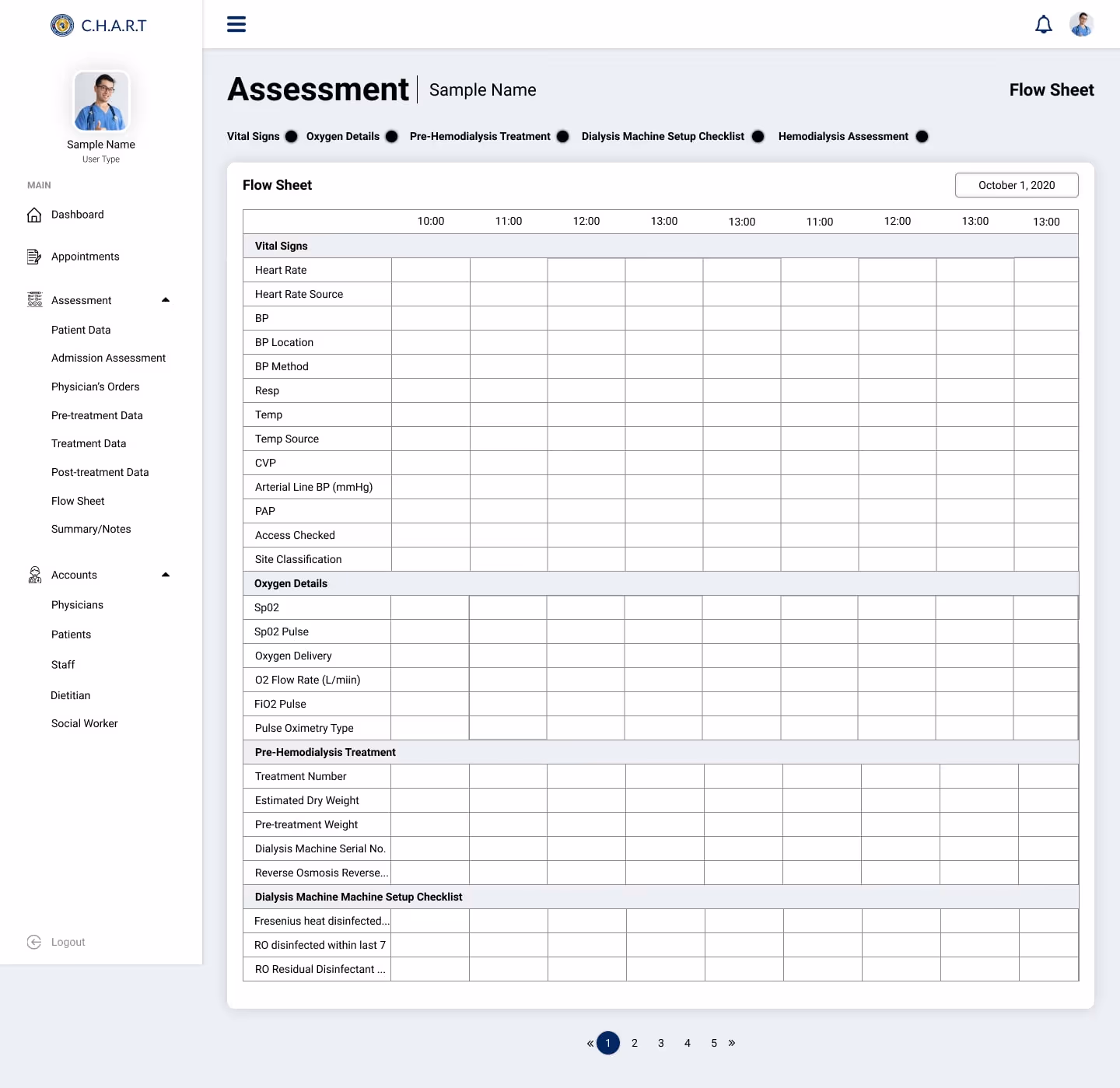Click Dialysis Machine Setup Checklist label
Screen dimensions: 1120x1088
663,136
